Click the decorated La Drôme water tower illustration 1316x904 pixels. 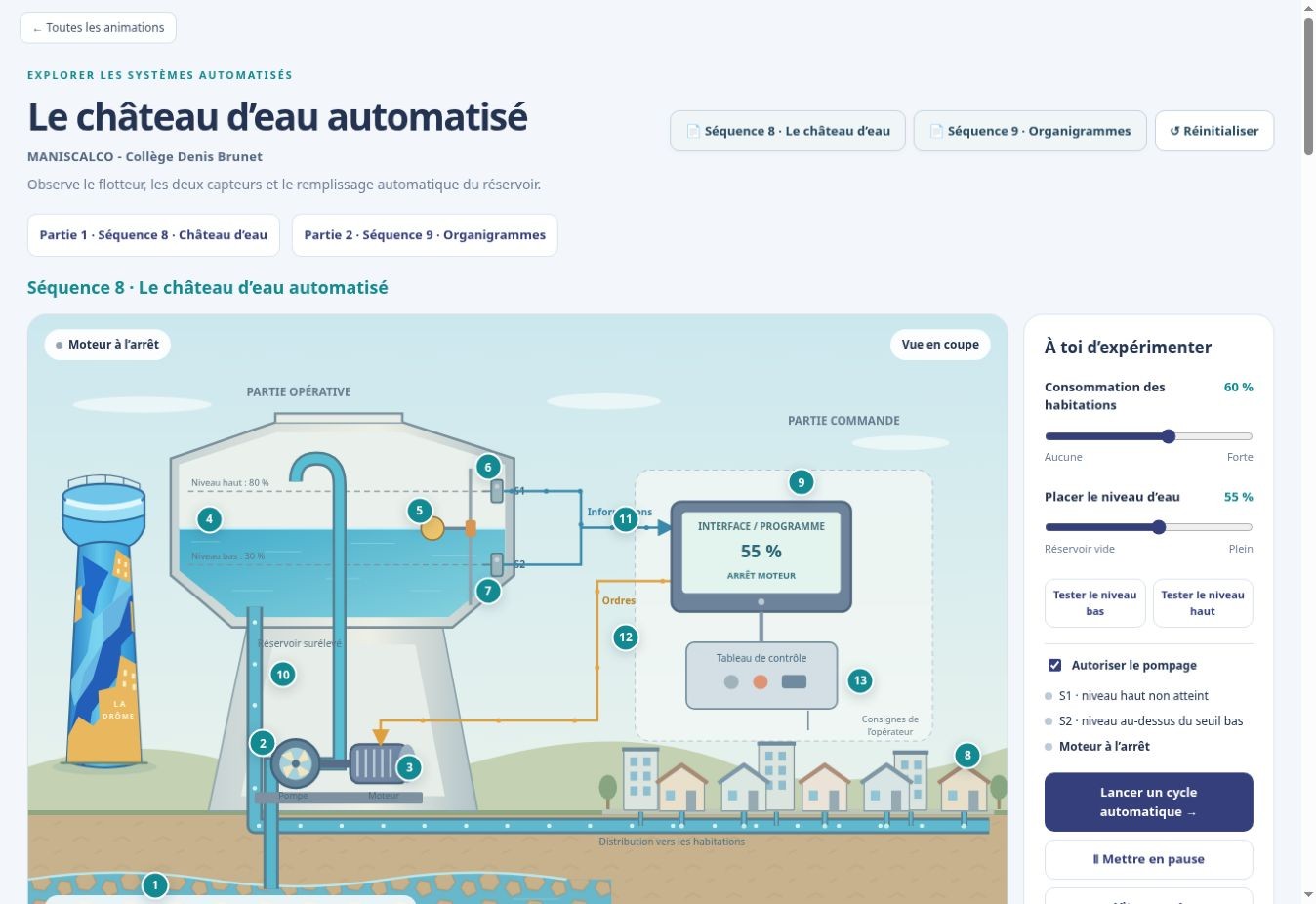(x=103, y=623)
